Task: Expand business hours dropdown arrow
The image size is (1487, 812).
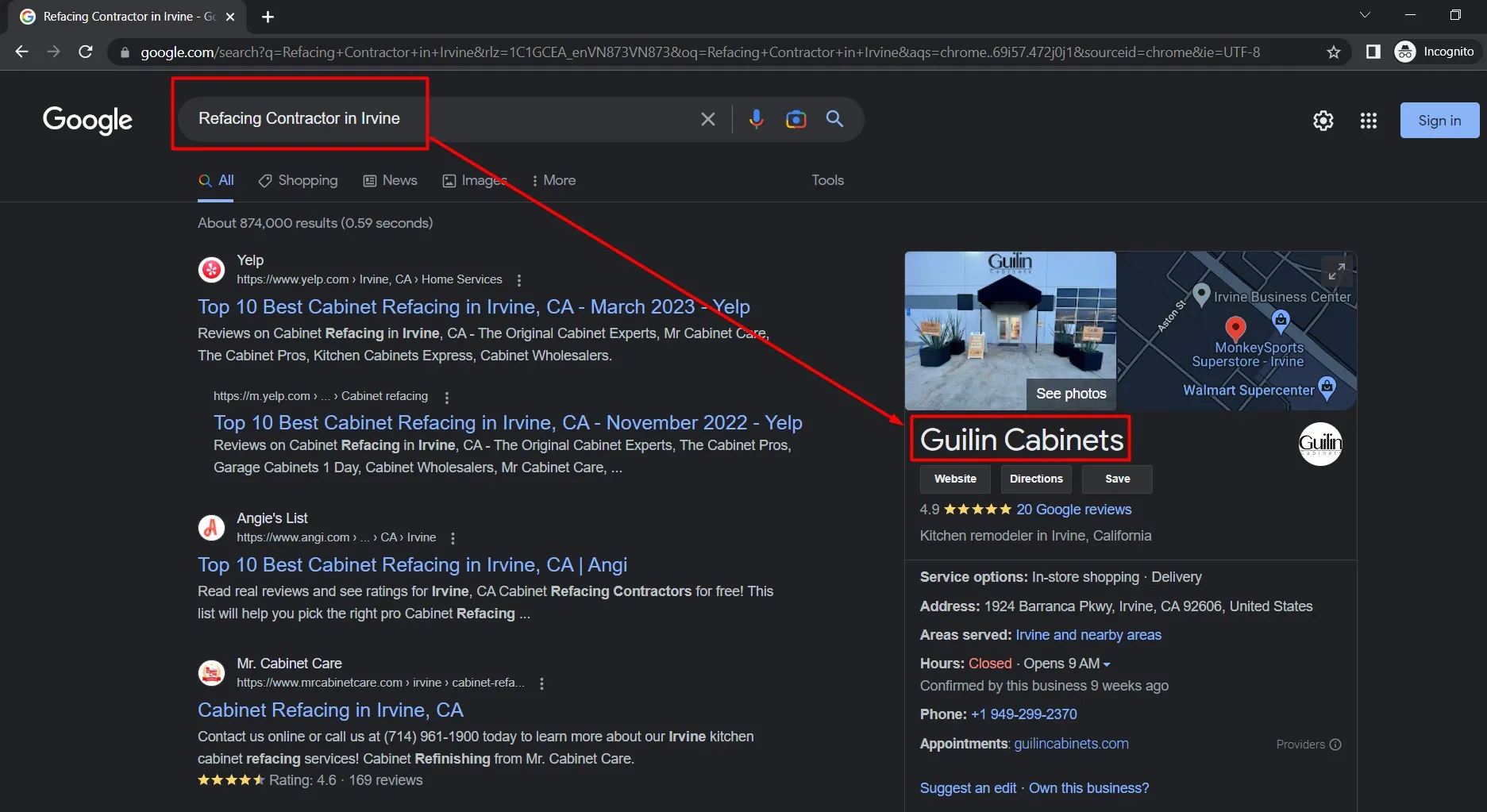Action: coord(1107,664)
